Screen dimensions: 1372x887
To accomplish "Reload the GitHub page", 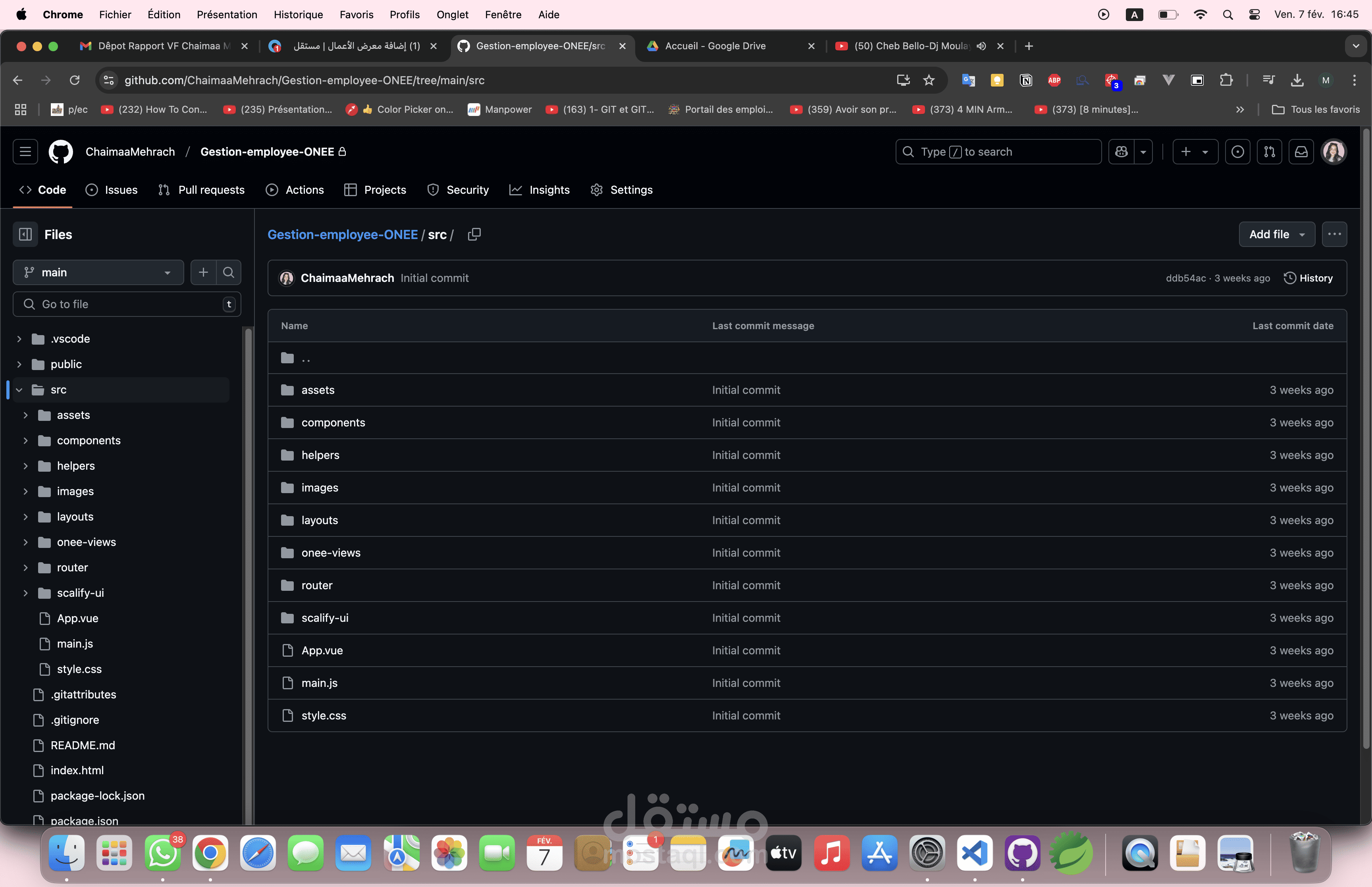I will pos(74,80).
